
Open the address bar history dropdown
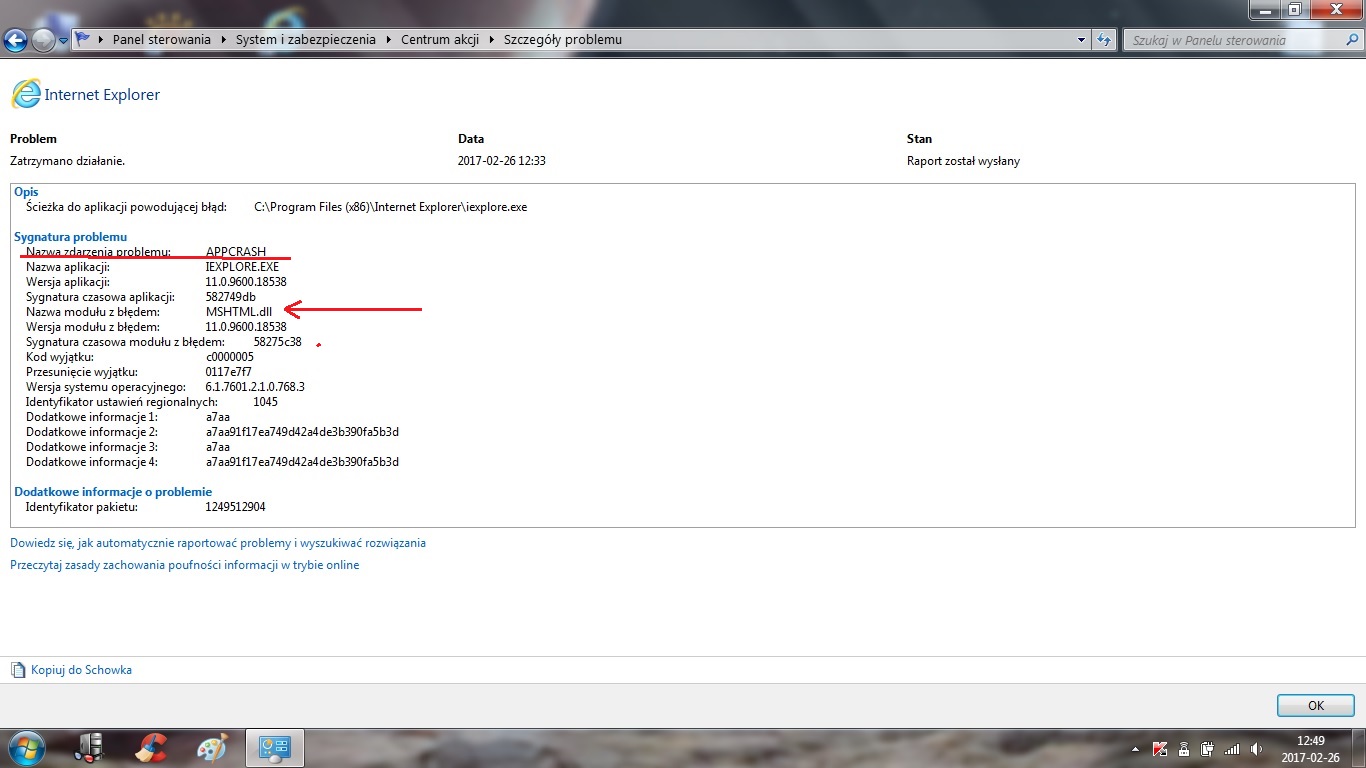1082,40
